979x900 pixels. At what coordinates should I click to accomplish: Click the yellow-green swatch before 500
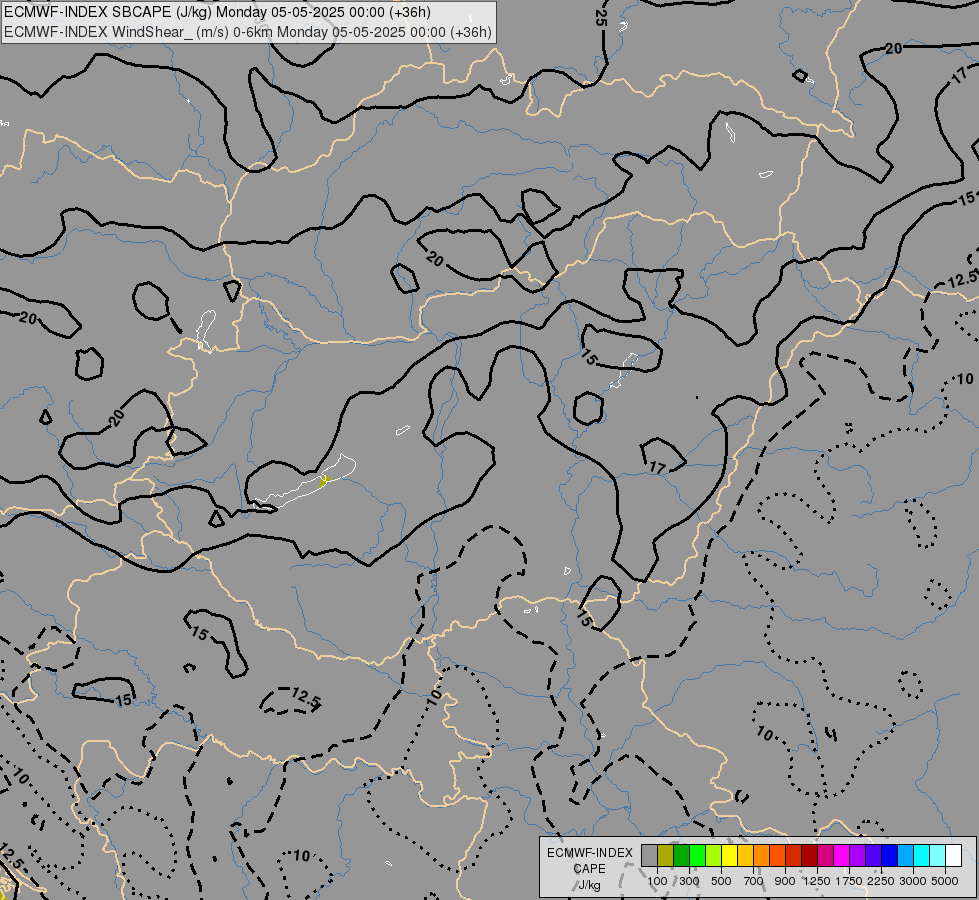point(714,856)
